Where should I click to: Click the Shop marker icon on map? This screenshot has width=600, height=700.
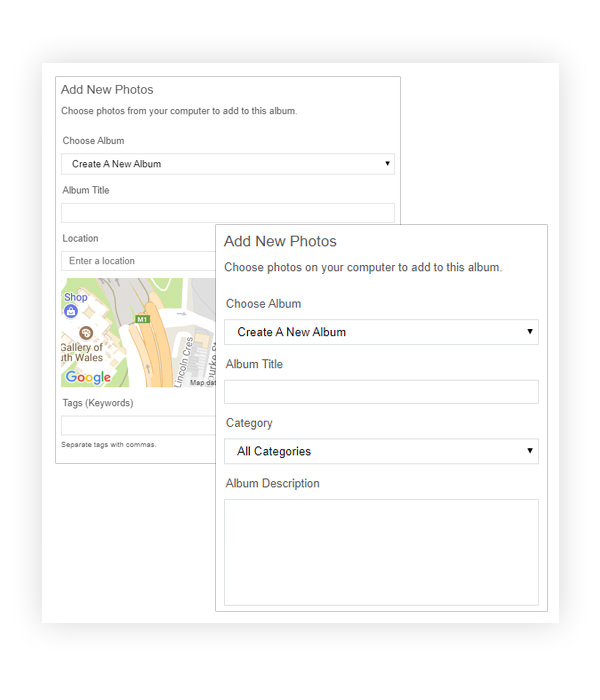coord(71,311)
